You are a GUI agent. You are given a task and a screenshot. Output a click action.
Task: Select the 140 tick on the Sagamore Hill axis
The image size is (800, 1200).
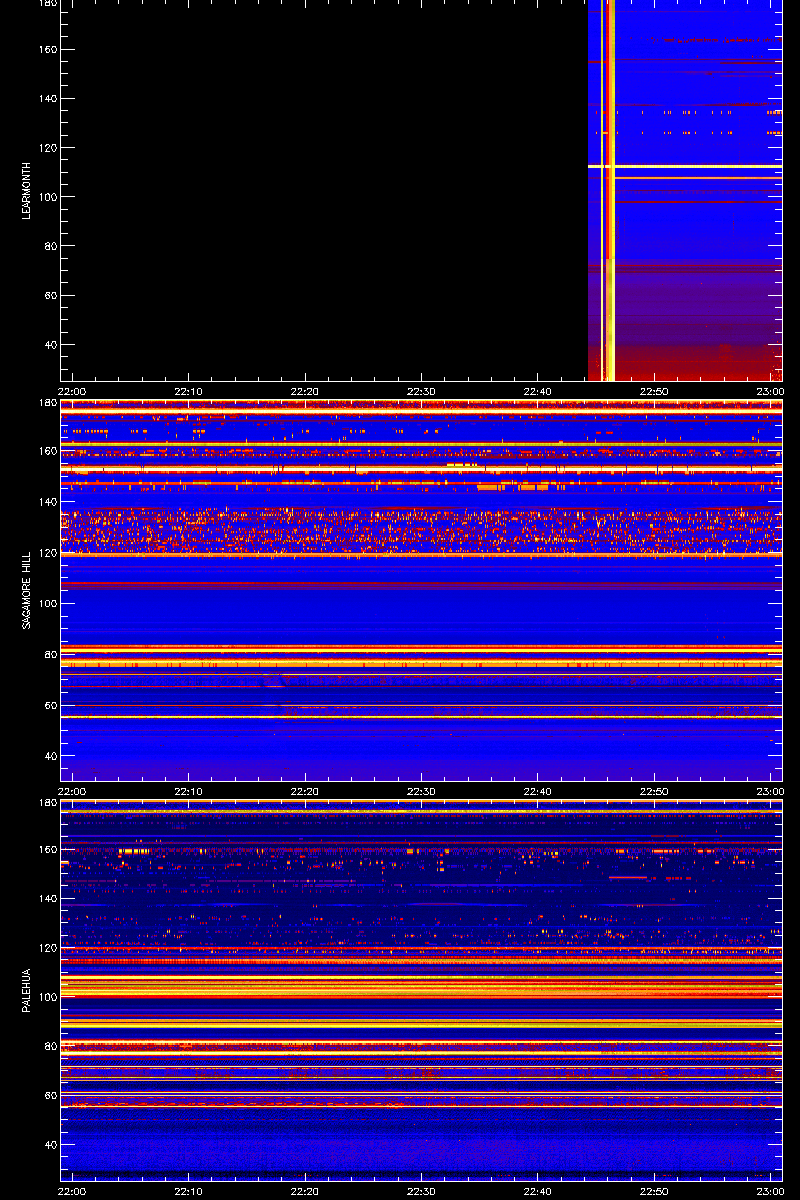tap(46, 502)
